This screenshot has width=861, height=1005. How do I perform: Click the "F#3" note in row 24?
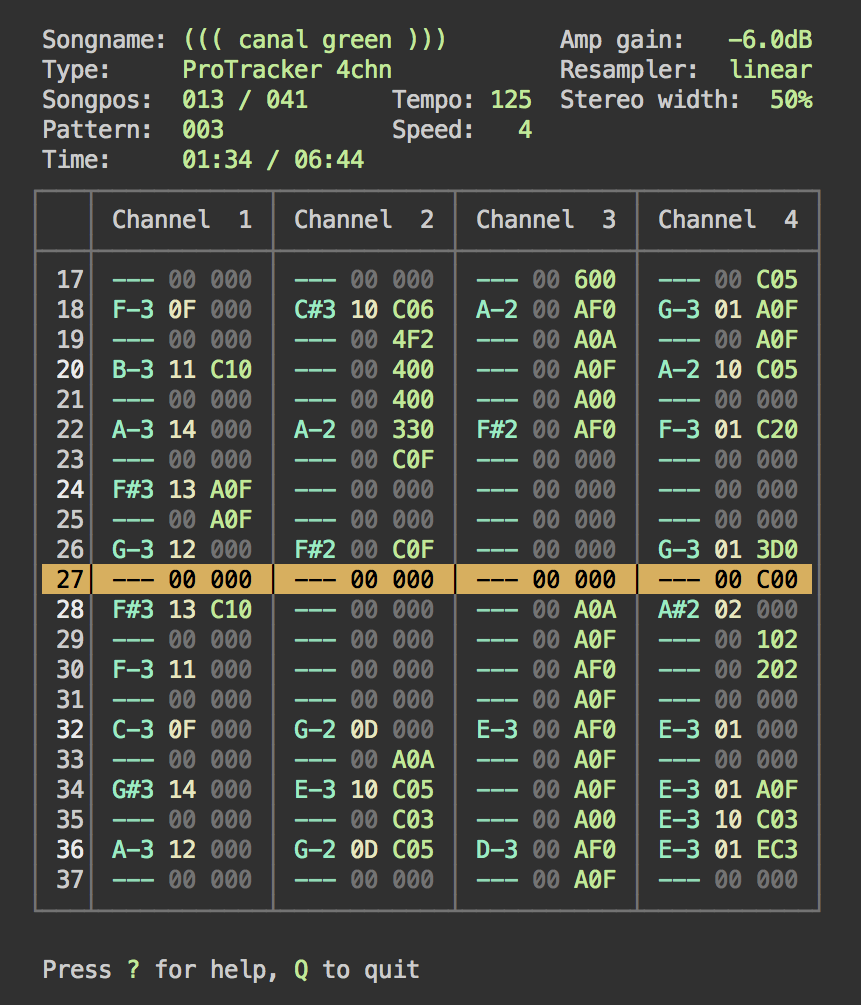click(x=133, y=490)
